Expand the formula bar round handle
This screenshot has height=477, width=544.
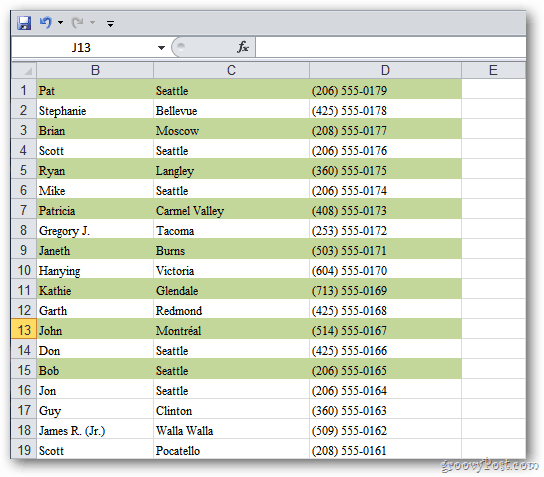click(x=181, y=46)
